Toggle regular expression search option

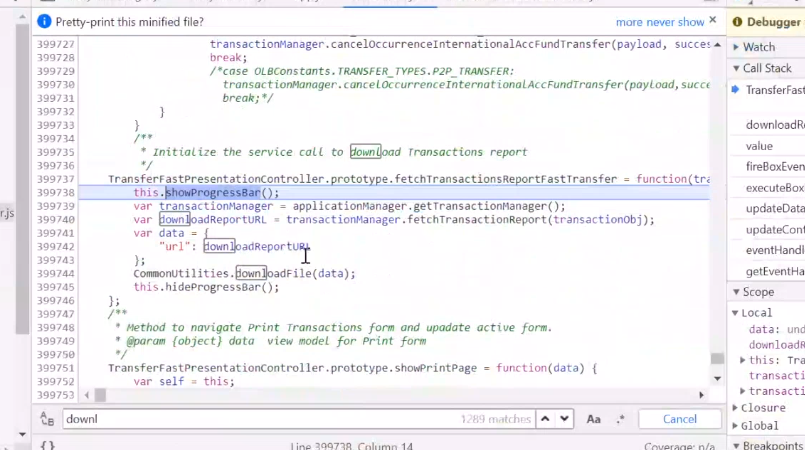coord(620,420)
